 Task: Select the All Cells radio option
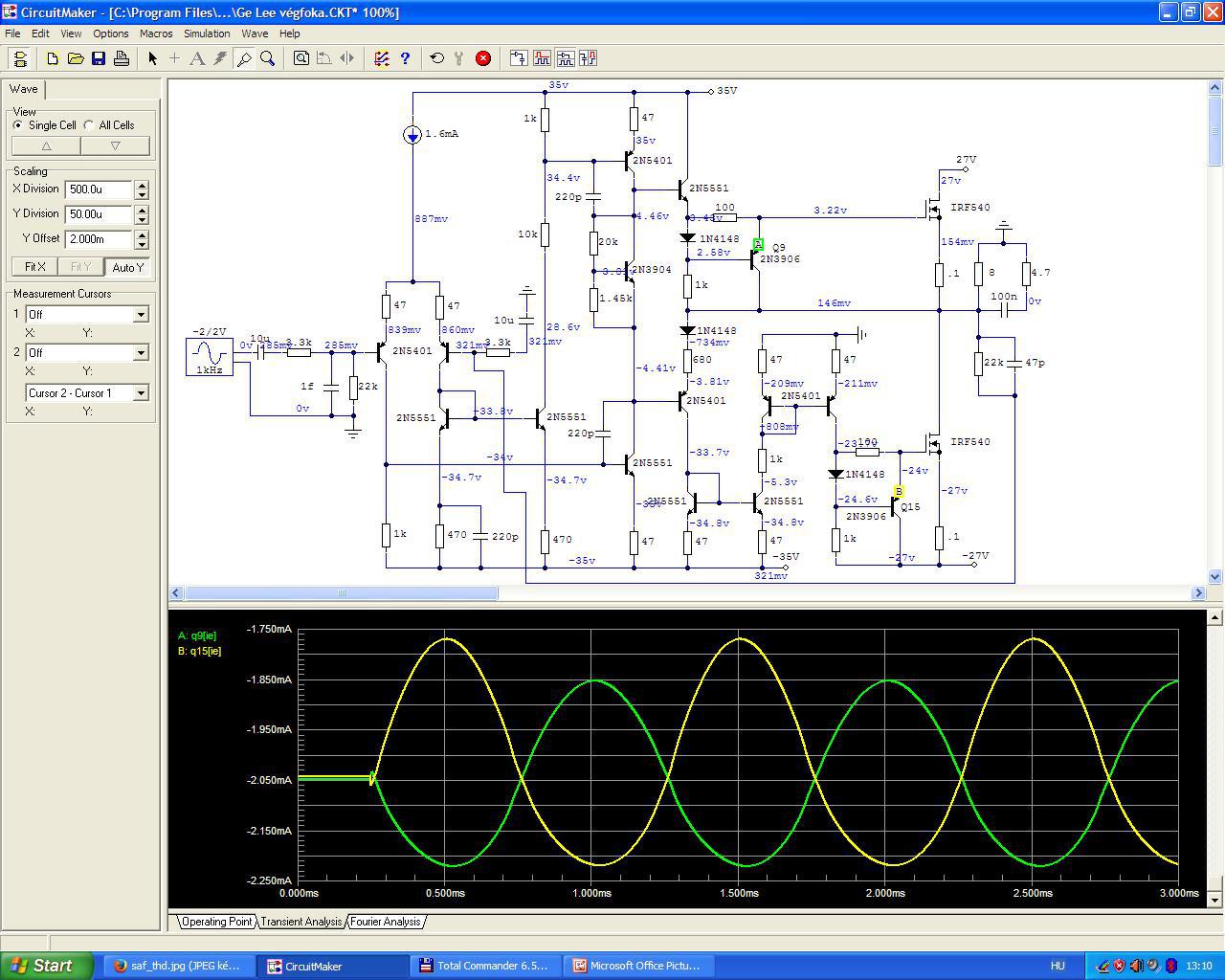pyautogui.click(x=90, y=125)
